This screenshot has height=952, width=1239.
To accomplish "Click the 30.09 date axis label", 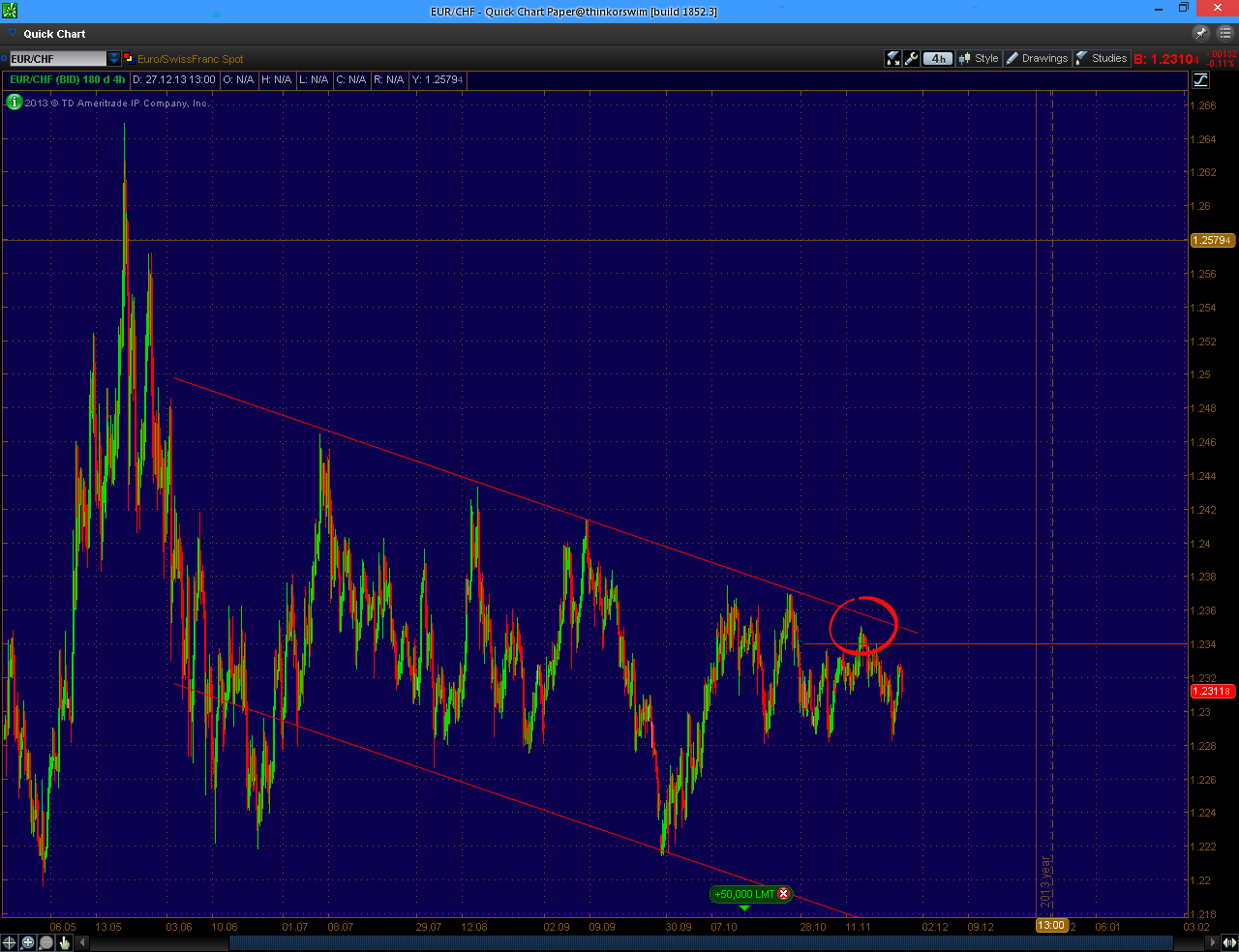I will [678, 926].
